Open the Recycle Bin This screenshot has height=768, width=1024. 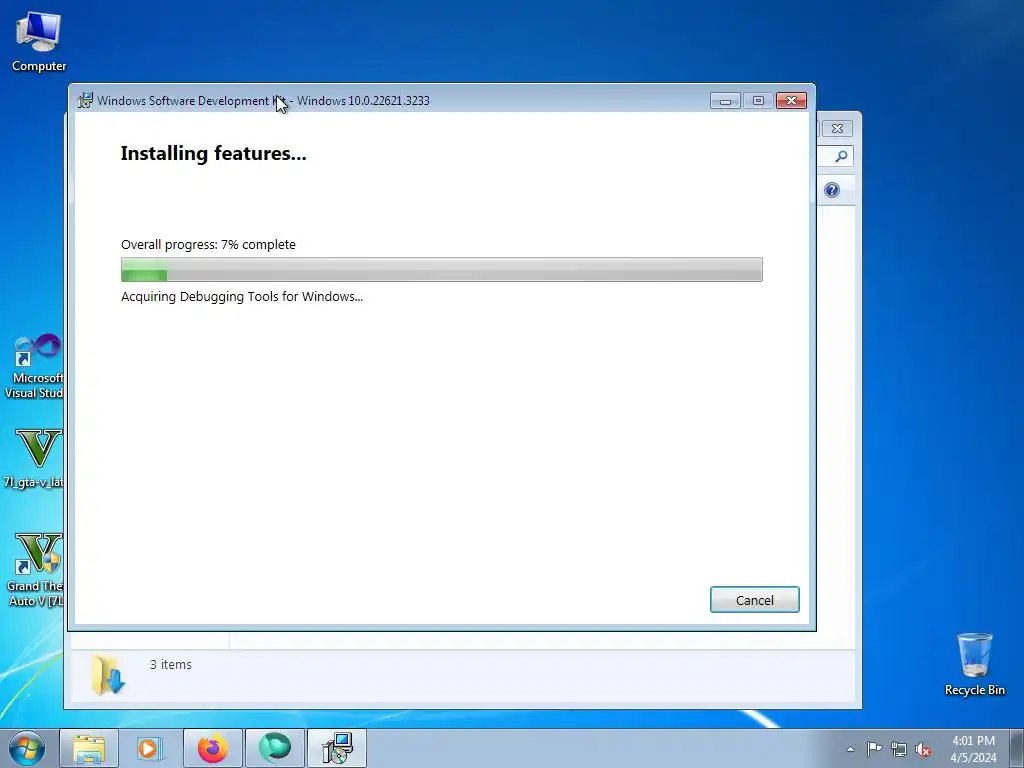[x=974, y=664]
